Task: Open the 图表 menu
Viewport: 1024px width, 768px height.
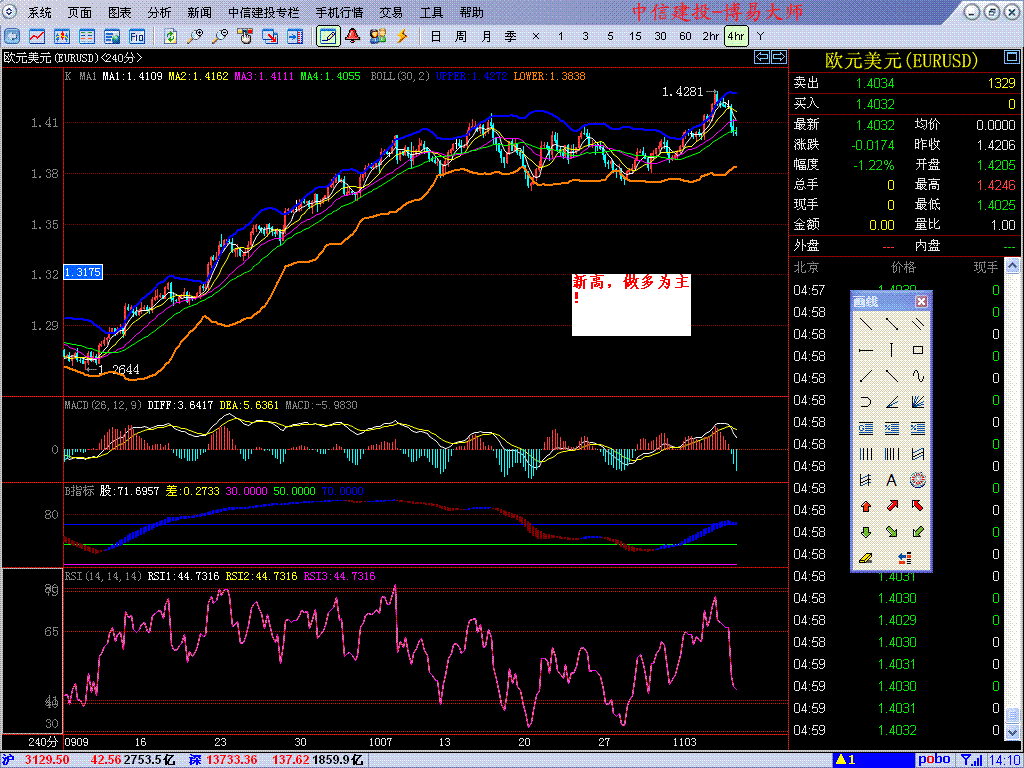Action: coord(120,12)
